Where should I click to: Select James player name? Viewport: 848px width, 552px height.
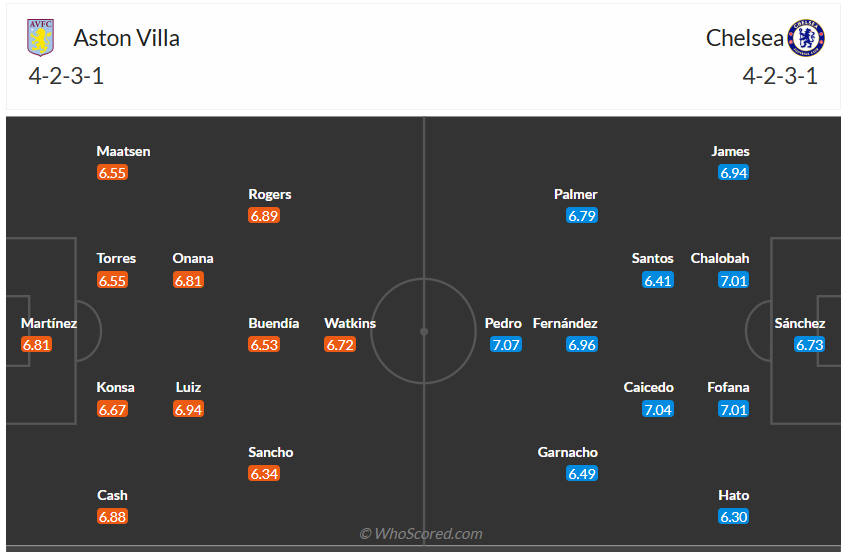click(730, 151)
